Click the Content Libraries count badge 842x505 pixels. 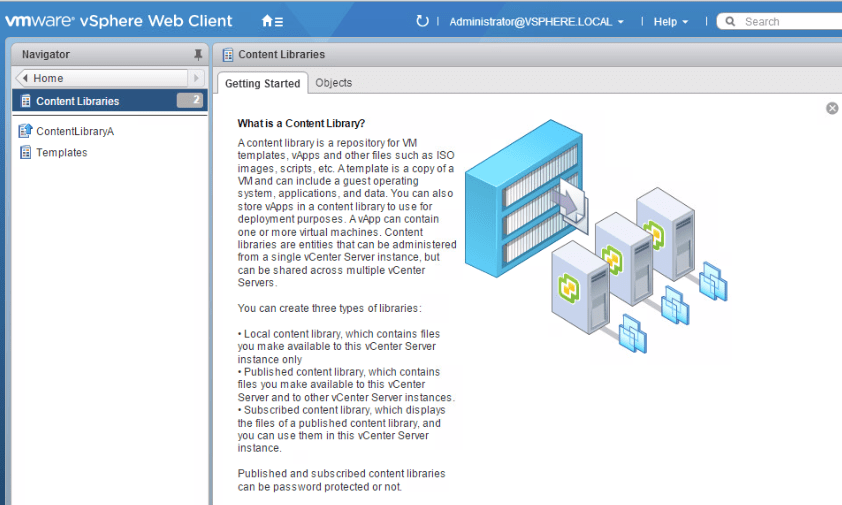[190, 100]
